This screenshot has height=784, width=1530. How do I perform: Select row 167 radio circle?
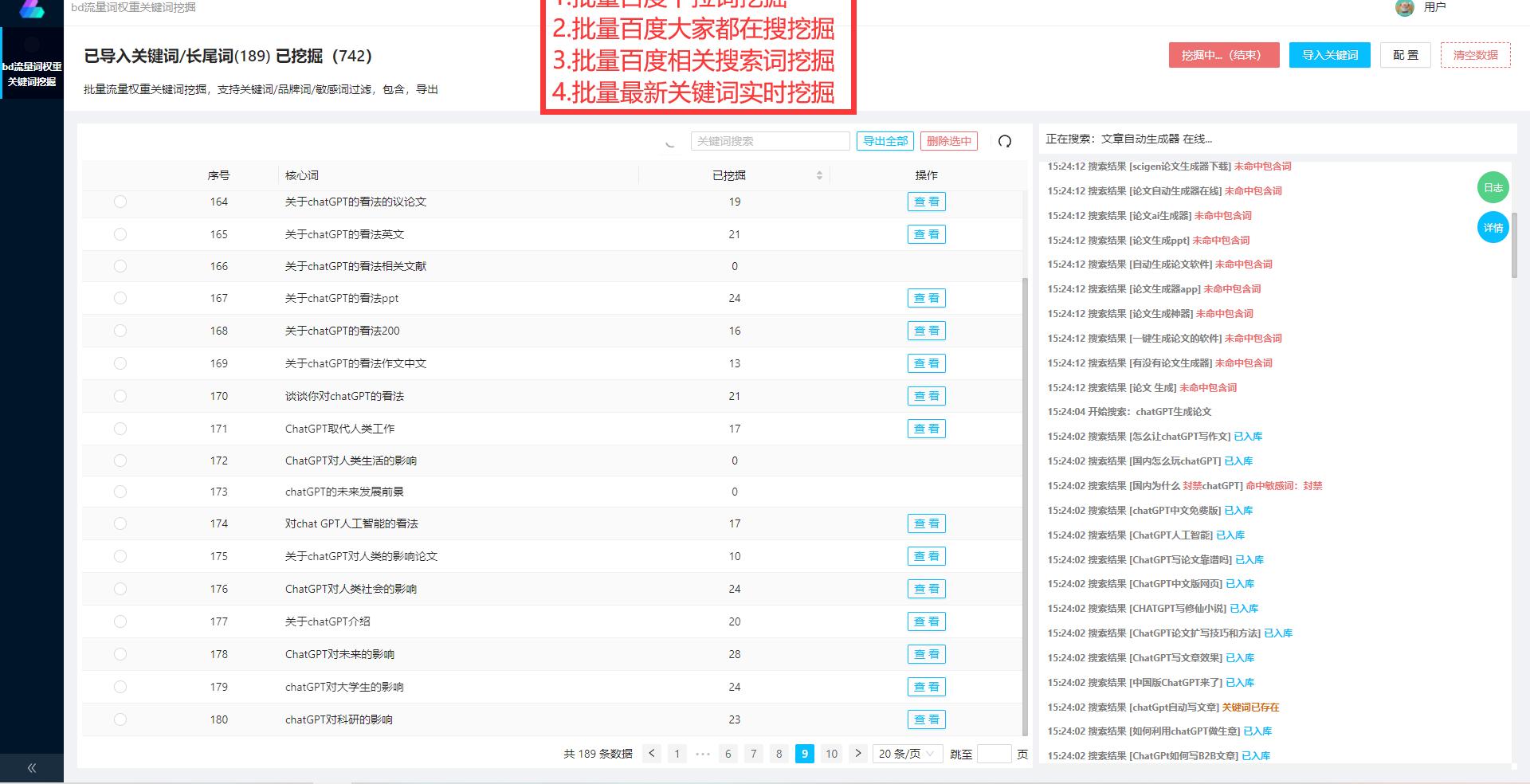(x=120, y=298)
